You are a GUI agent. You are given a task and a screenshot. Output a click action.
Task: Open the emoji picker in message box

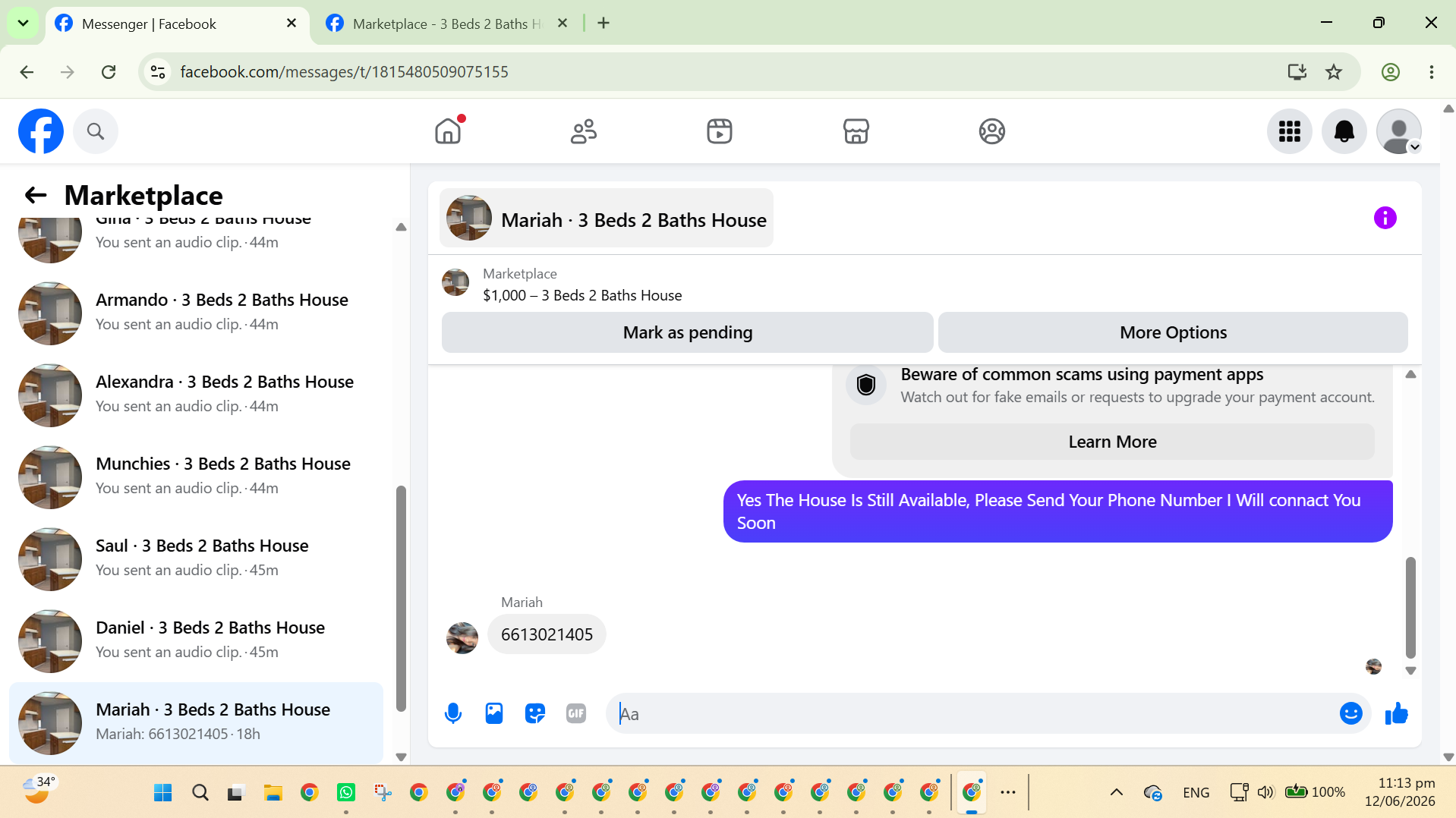tap(1351, 713)
